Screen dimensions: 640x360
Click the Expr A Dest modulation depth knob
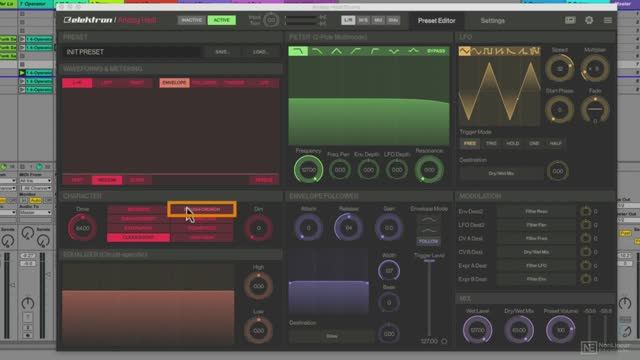coord(586,266)
